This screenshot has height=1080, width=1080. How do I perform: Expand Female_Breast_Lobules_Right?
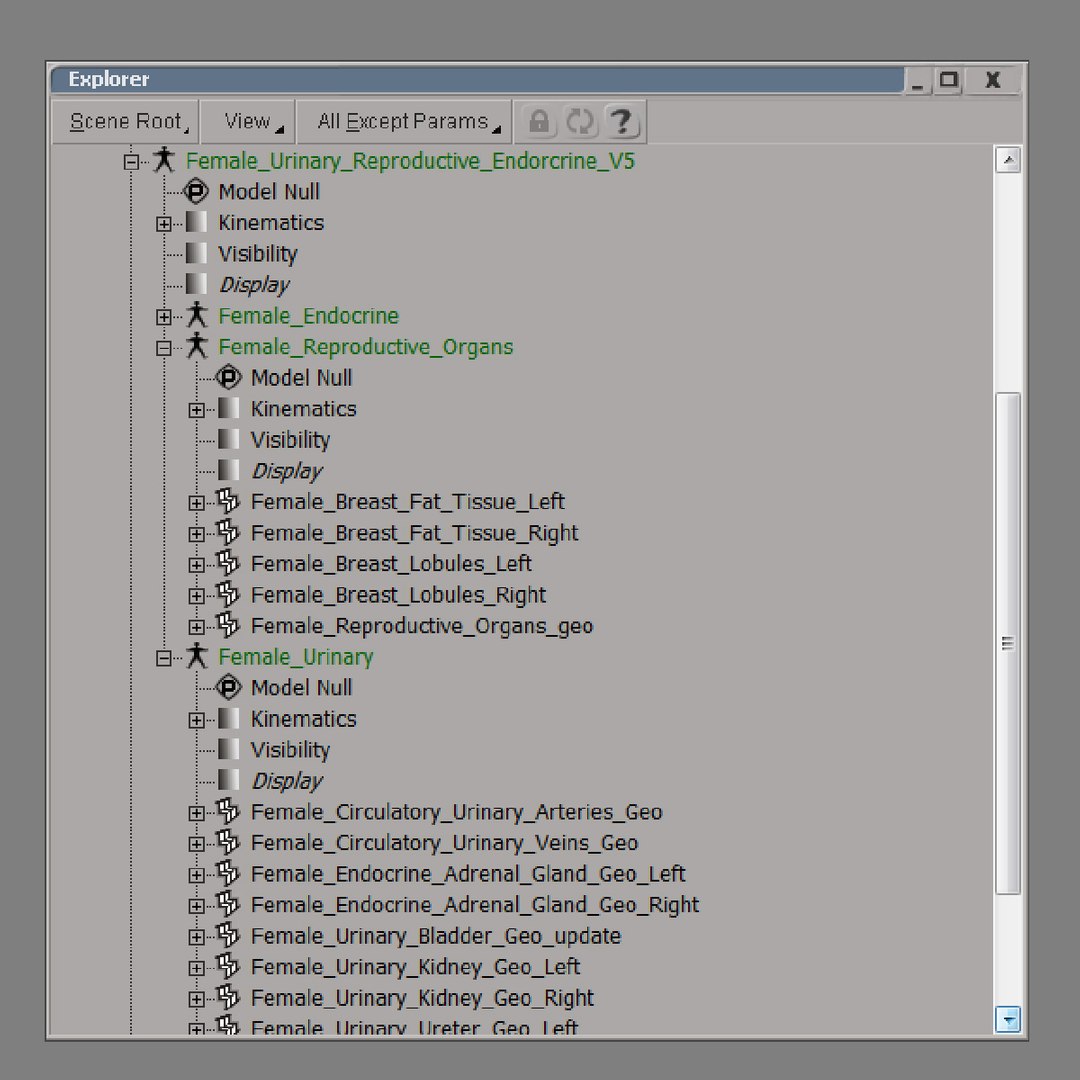pos(196,596)
